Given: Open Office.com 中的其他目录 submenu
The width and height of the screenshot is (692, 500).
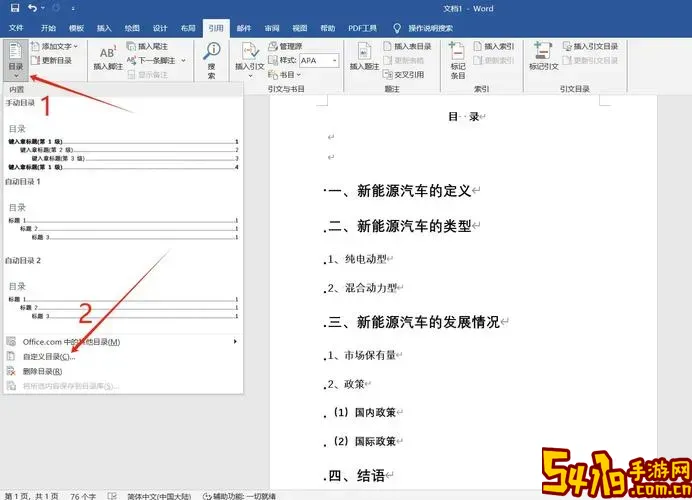Looking at the screenshot, I should pos(123,342).
